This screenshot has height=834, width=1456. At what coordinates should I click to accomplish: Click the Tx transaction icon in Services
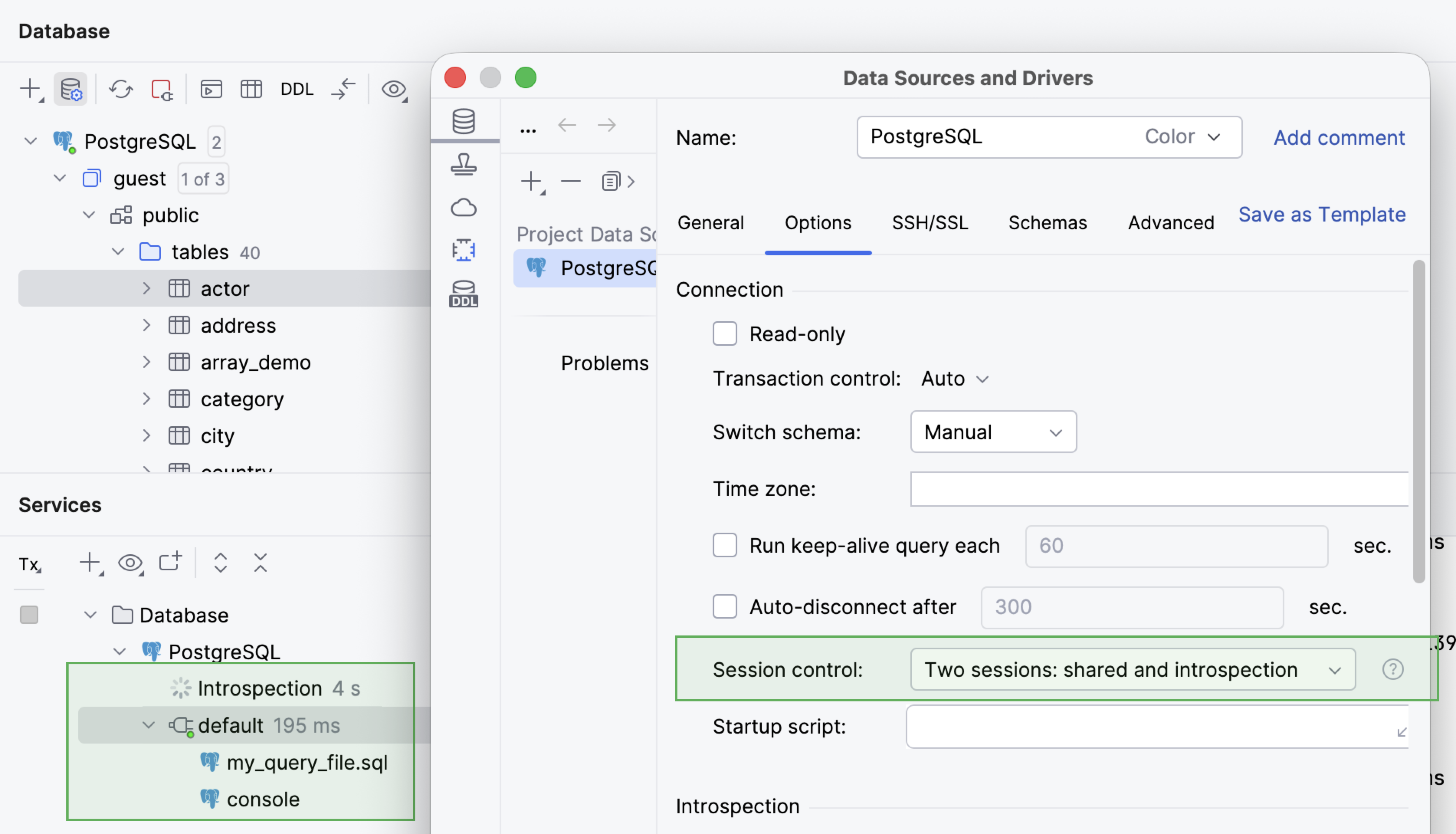[30, 565]
